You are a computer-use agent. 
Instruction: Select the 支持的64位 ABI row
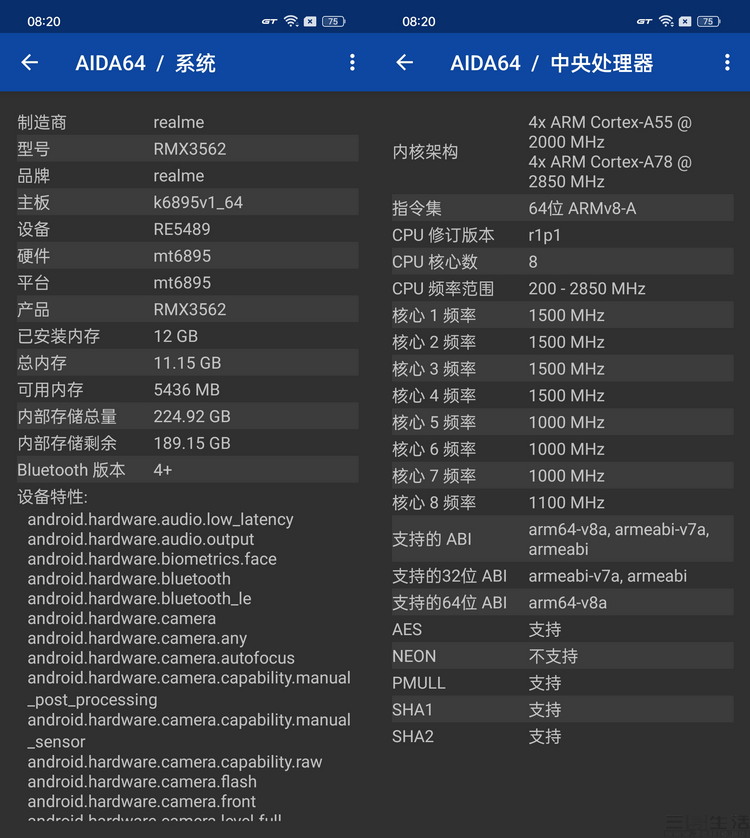coord(562,602)
